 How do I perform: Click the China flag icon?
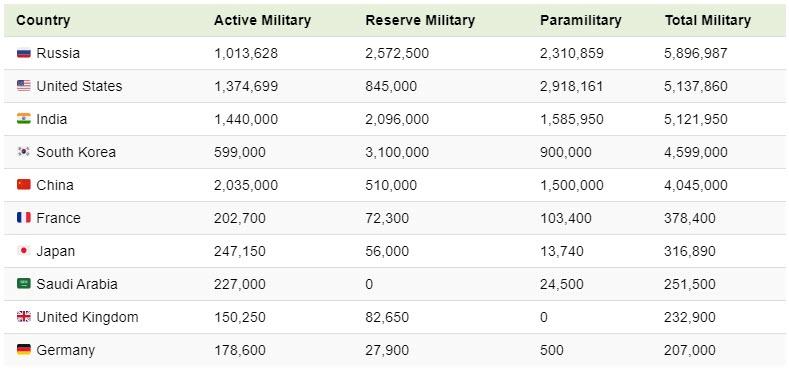coord(24,185)
